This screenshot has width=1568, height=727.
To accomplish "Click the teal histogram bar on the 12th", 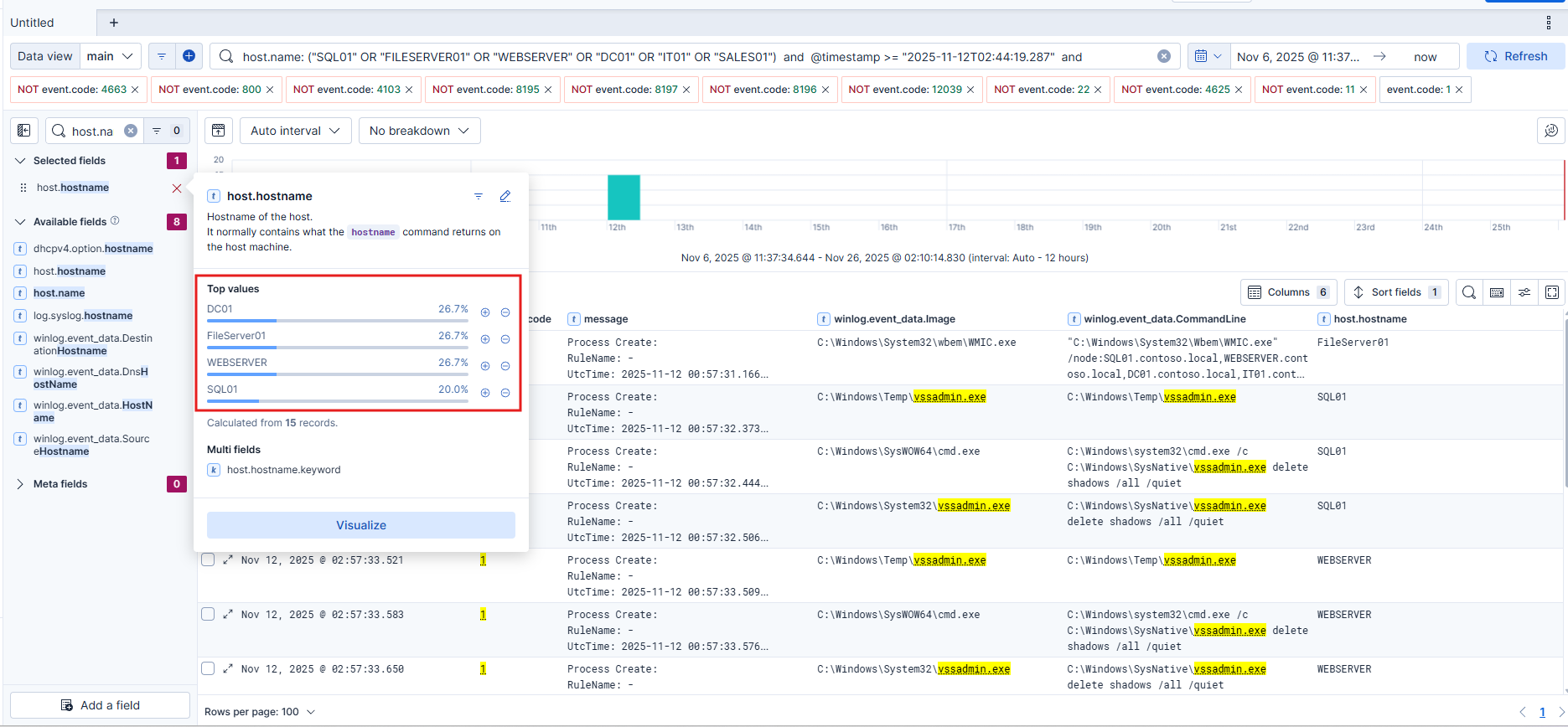I will coord(624,198).
